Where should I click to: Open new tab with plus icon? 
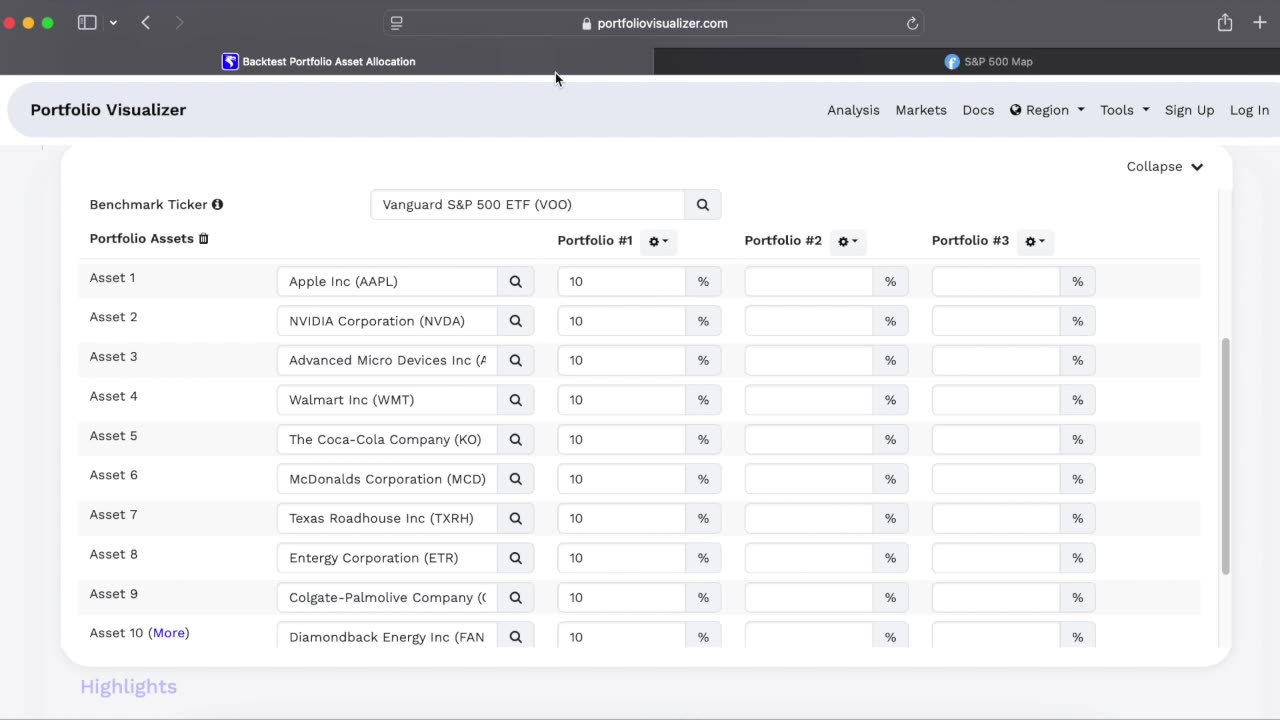click(x=1260, y=23)
